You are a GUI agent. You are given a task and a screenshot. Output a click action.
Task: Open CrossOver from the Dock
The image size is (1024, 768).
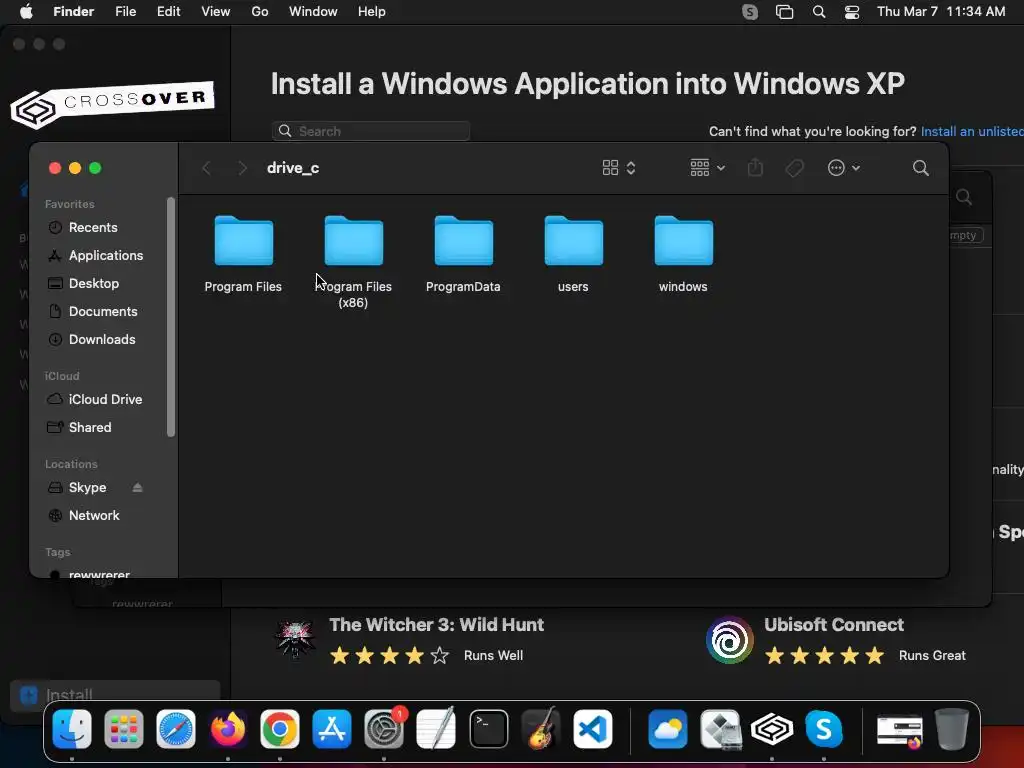(772, 729)
